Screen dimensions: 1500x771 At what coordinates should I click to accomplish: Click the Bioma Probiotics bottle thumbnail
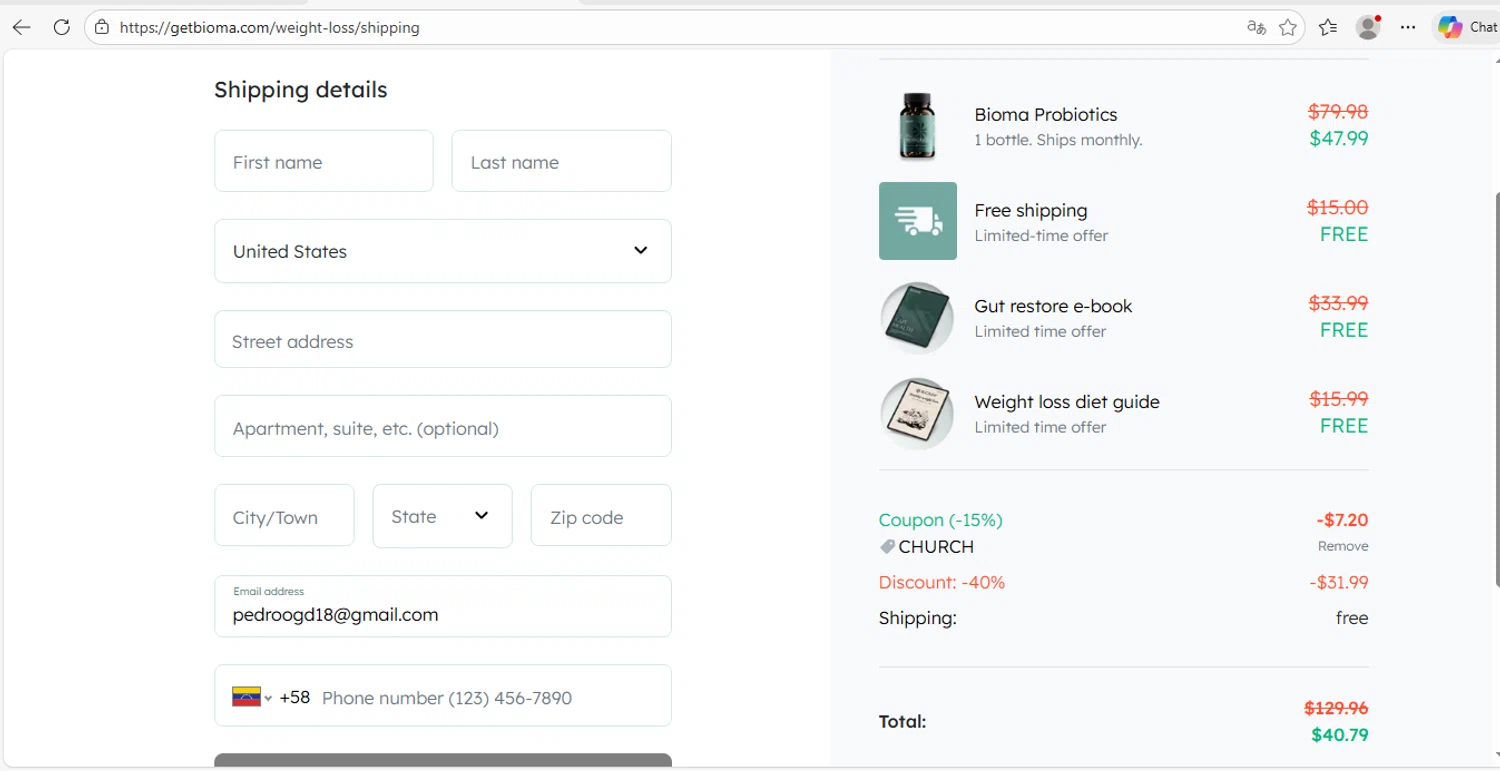coord(917,126)
